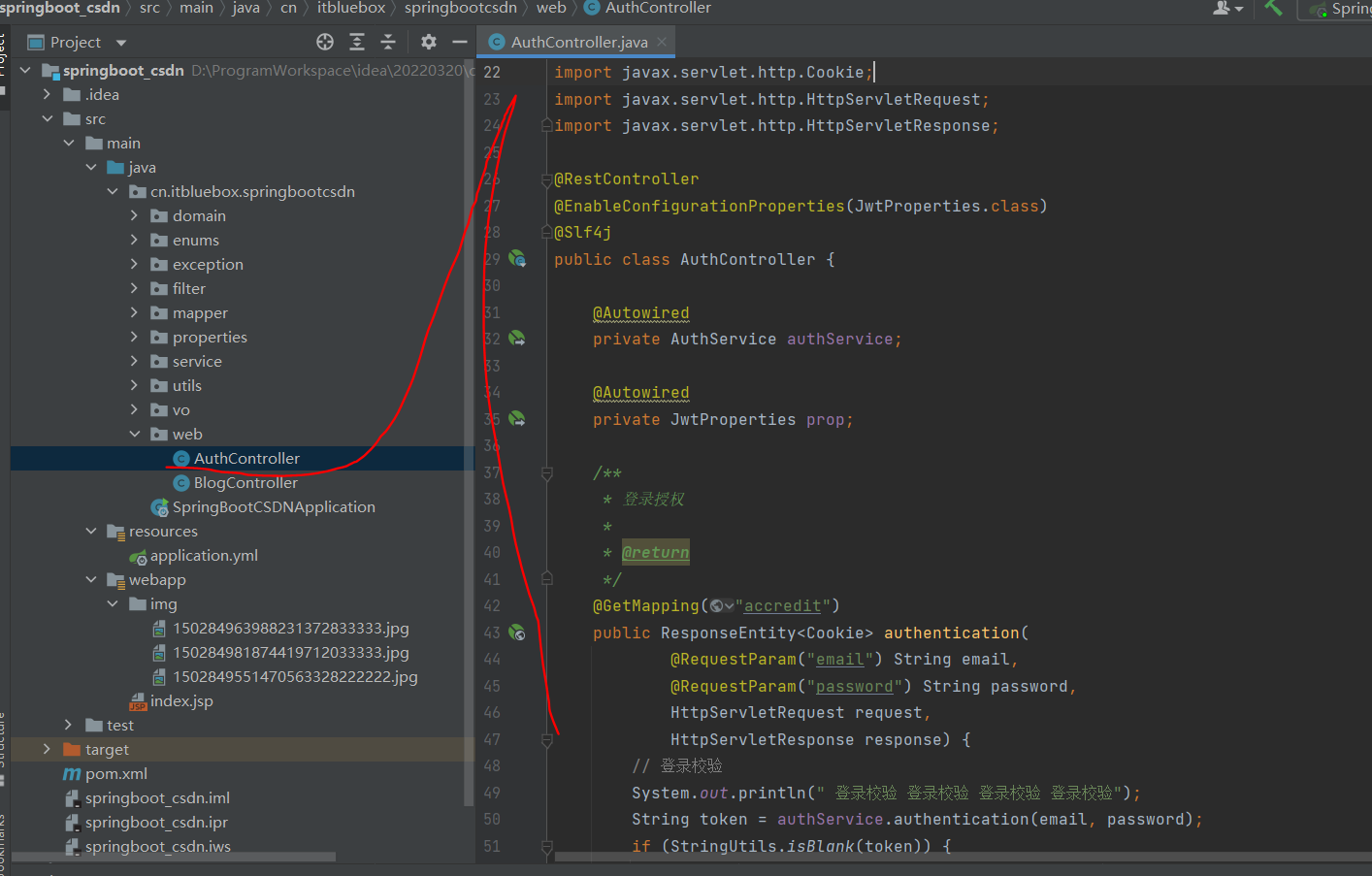Expand the properties package
This screenshot has height=876, width=1372.
tap(134, 337)
